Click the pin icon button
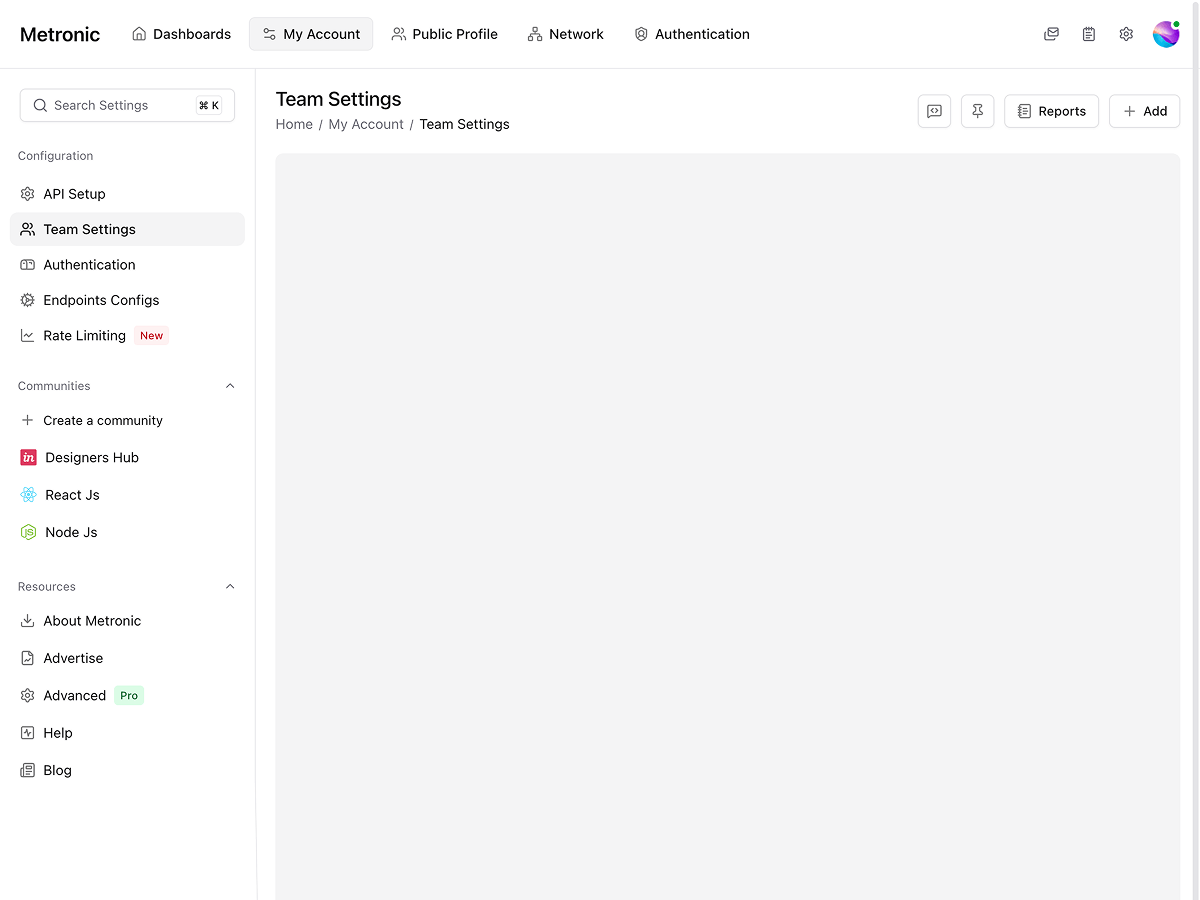 tap(977, 111)
